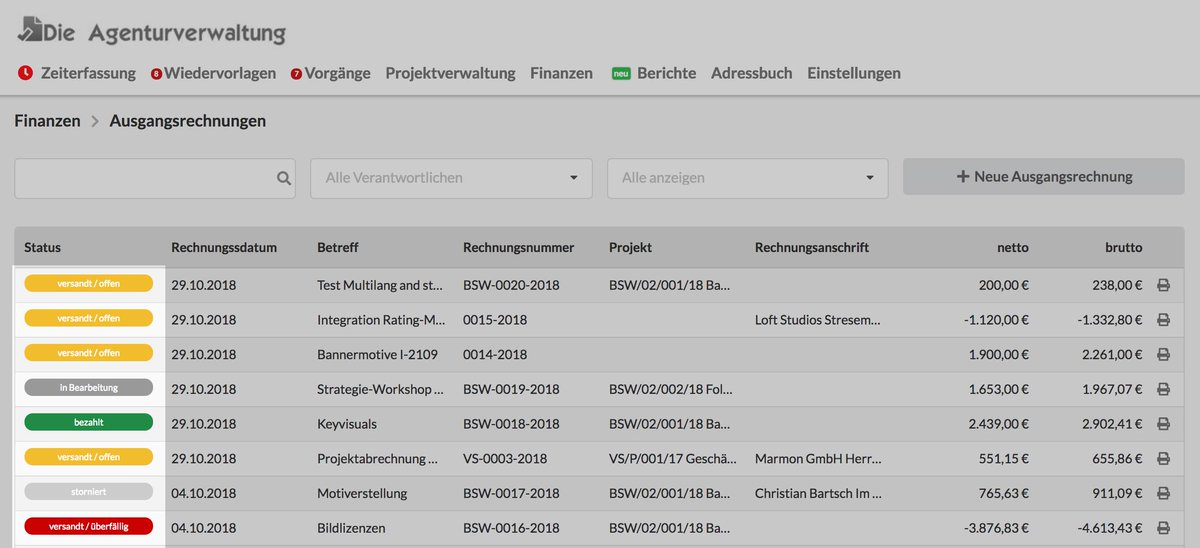Open the Alle Verantwortlichen dropdown

(451, 178)
